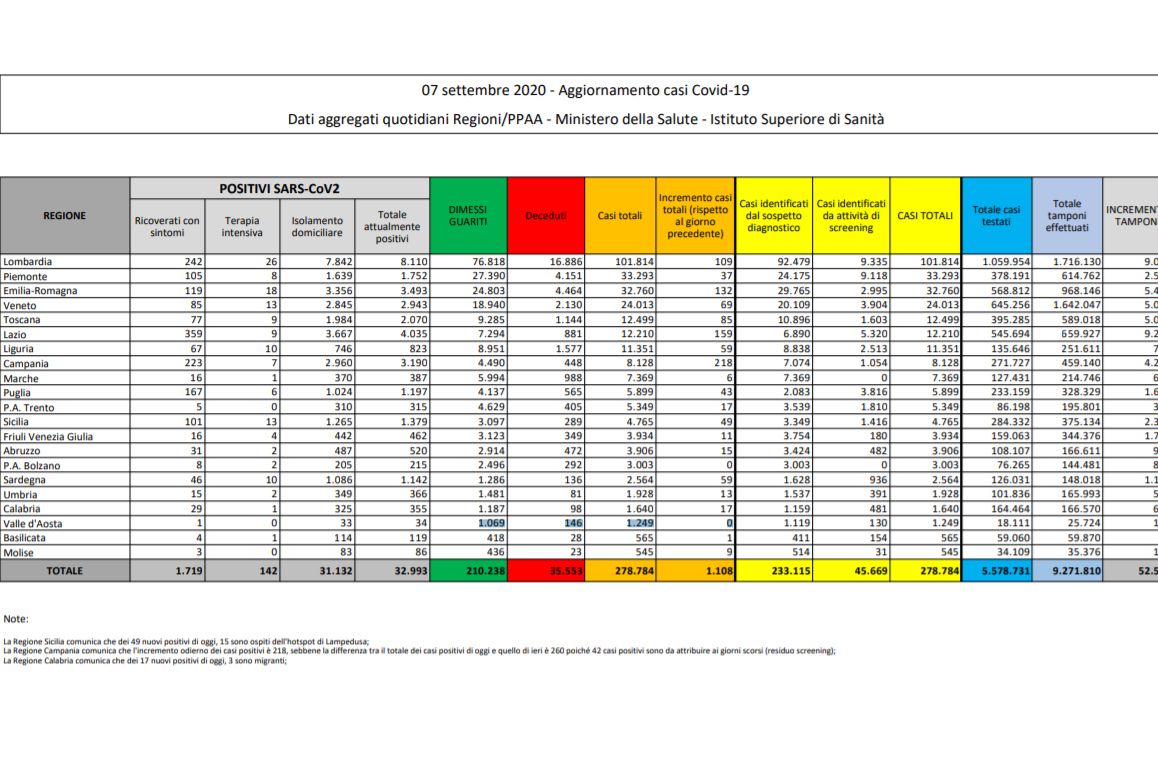
Task: Click the Piemonte row label
Action: (25, 276)
